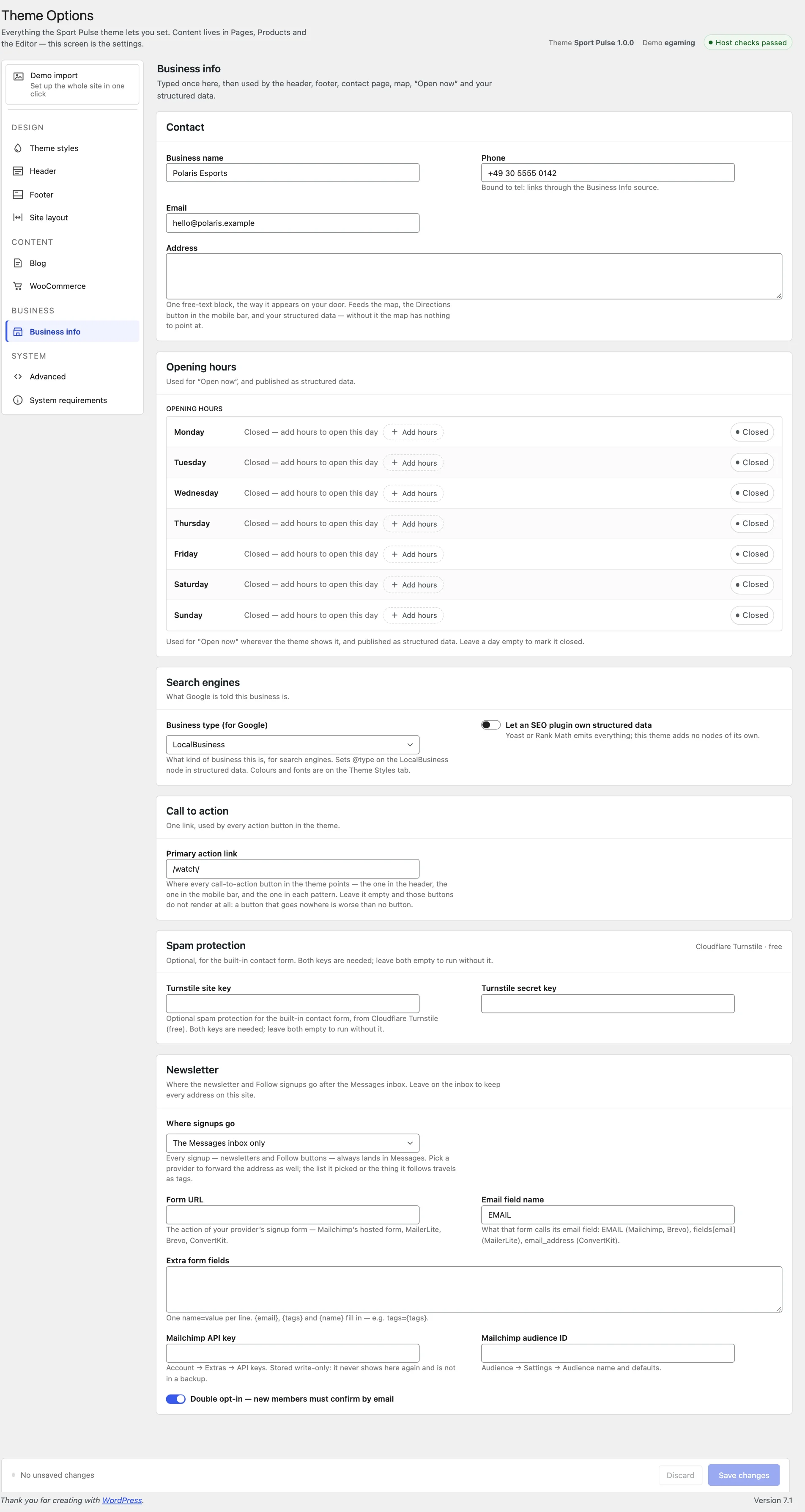805x1512 pixels.
Task: Click the Footer layout icon
Action: point(18,194)
